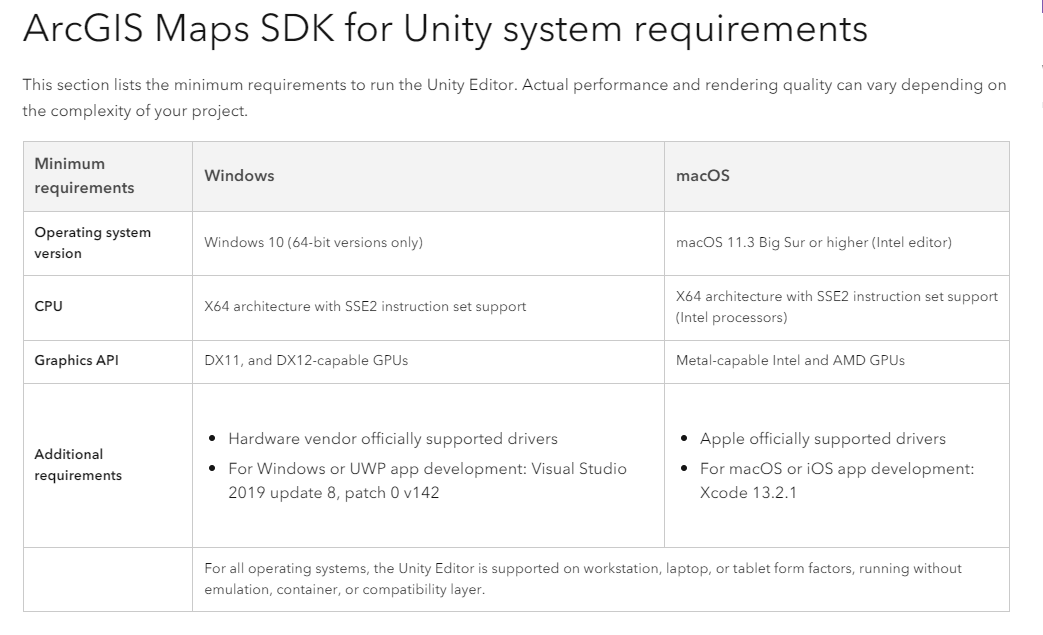Click the 'Xcode 13.2.1' bullet text

click(837, 481)
